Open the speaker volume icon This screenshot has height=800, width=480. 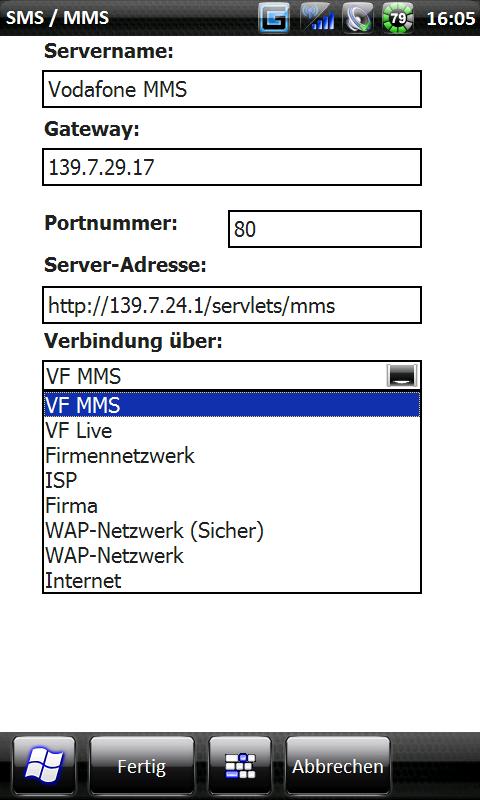[x=358, y=18]
